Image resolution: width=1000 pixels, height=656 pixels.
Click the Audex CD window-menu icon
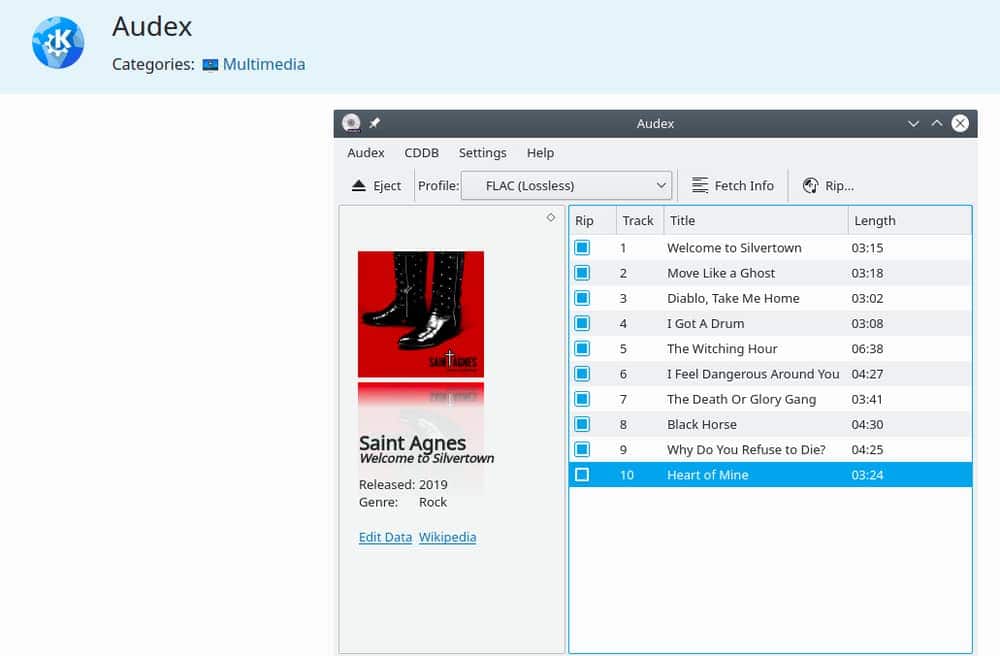pyautogui.click(x=351, y=123)
